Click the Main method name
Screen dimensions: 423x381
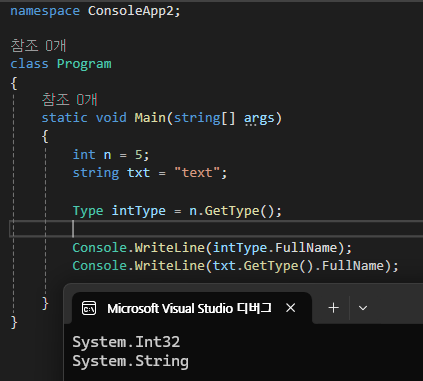150,118
